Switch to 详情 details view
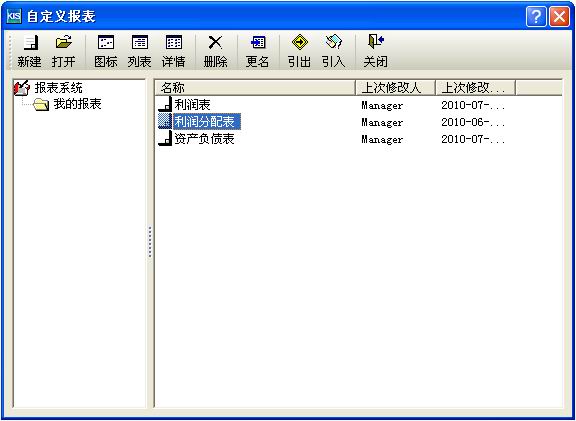Viewport: 576px width, 421px height. pos(174,43)
